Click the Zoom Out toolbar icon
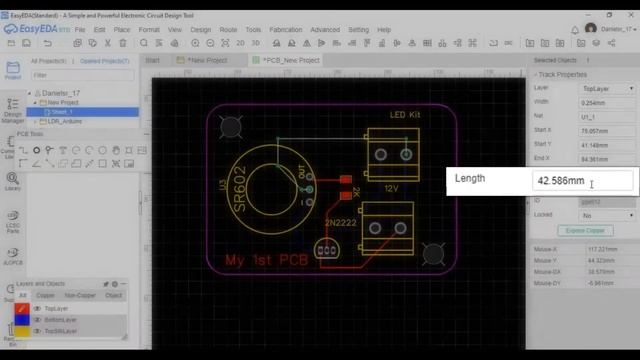This screenshot has width=640, height=360. pyautogui.click(x=210, y=43)
